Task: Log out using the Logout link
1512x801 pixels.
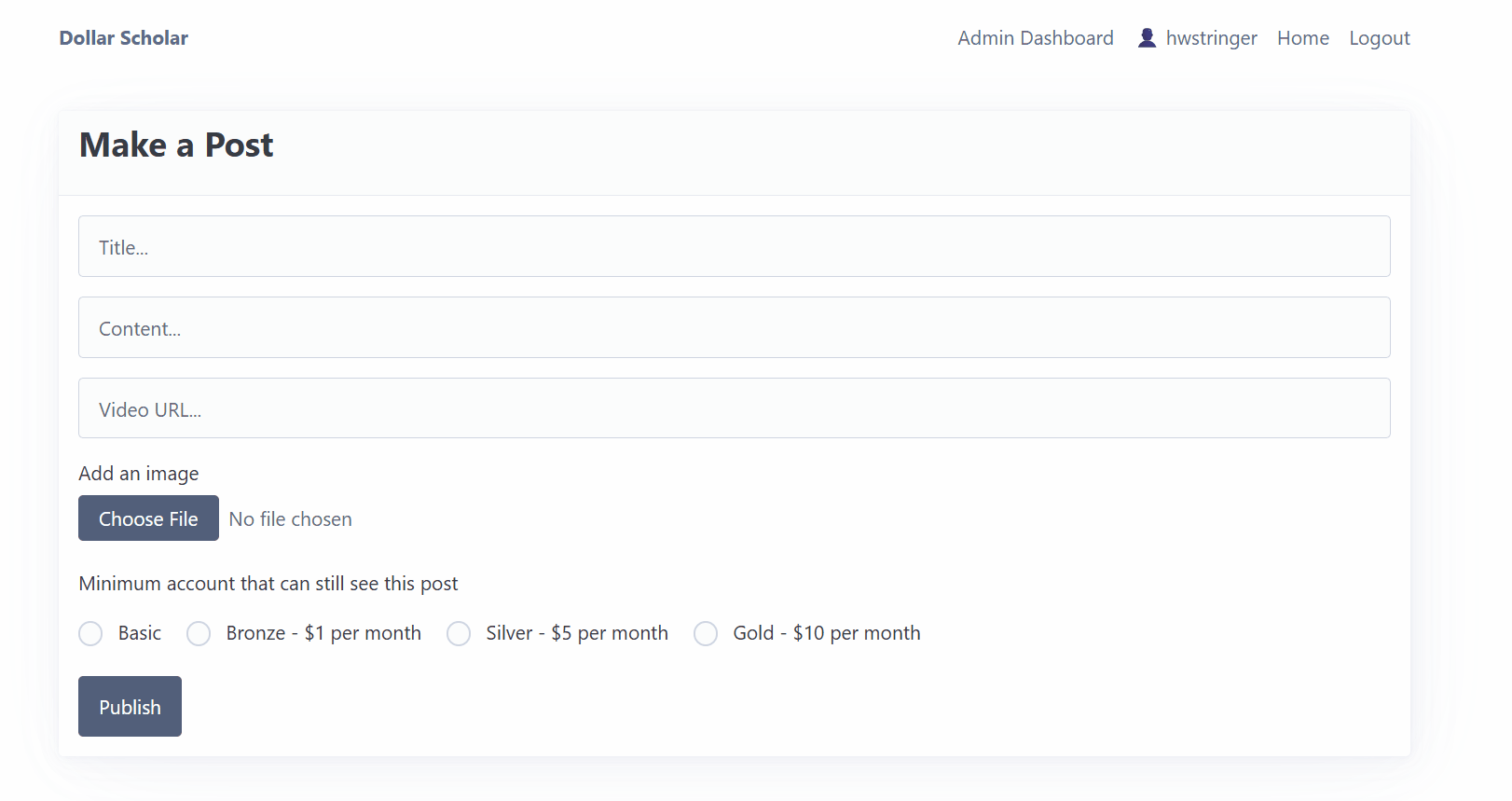Action: [1379, 38]
